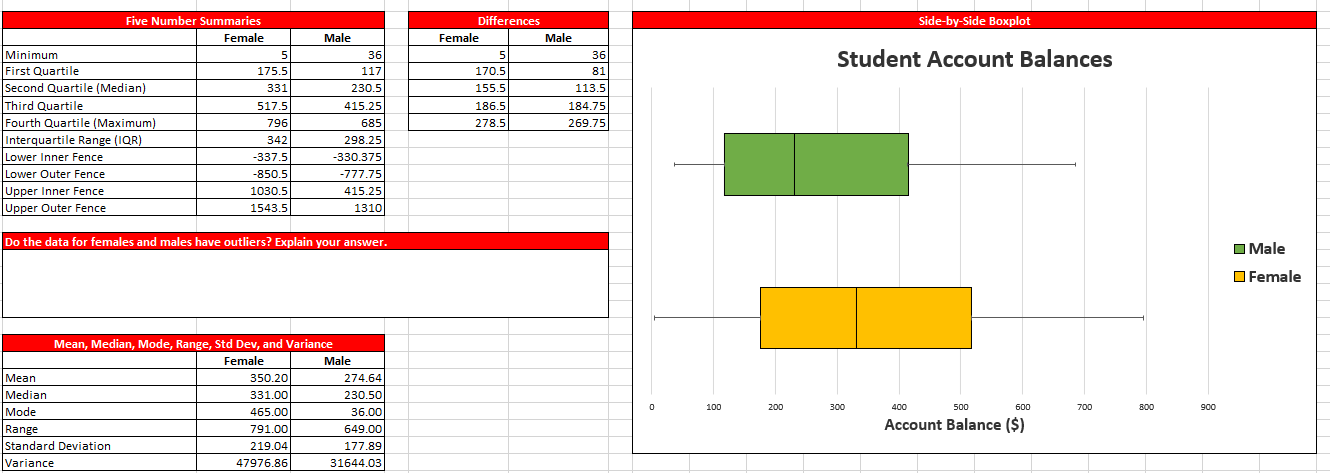Click the male mean cell 274.64

click(338, 378)
